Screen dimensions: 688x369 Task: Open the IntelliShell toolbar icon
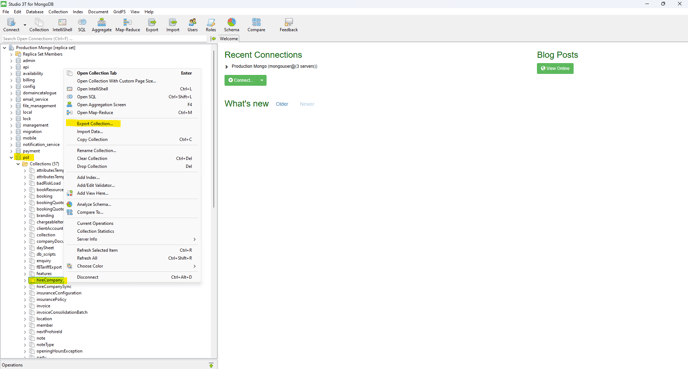[62, 25]
